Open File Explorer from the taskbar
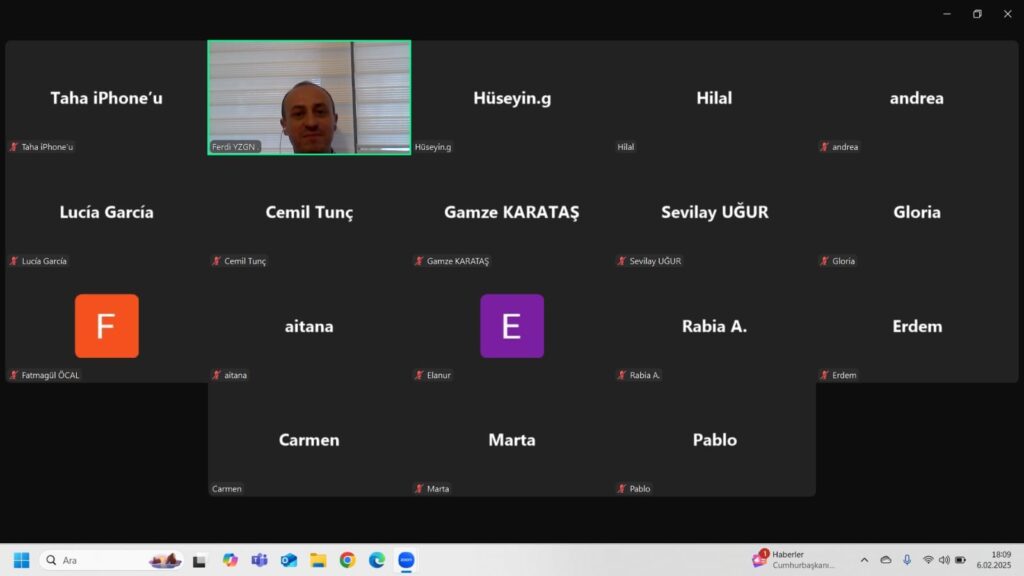The height and width of the screenshot is (576, 1024). (318, 560)
